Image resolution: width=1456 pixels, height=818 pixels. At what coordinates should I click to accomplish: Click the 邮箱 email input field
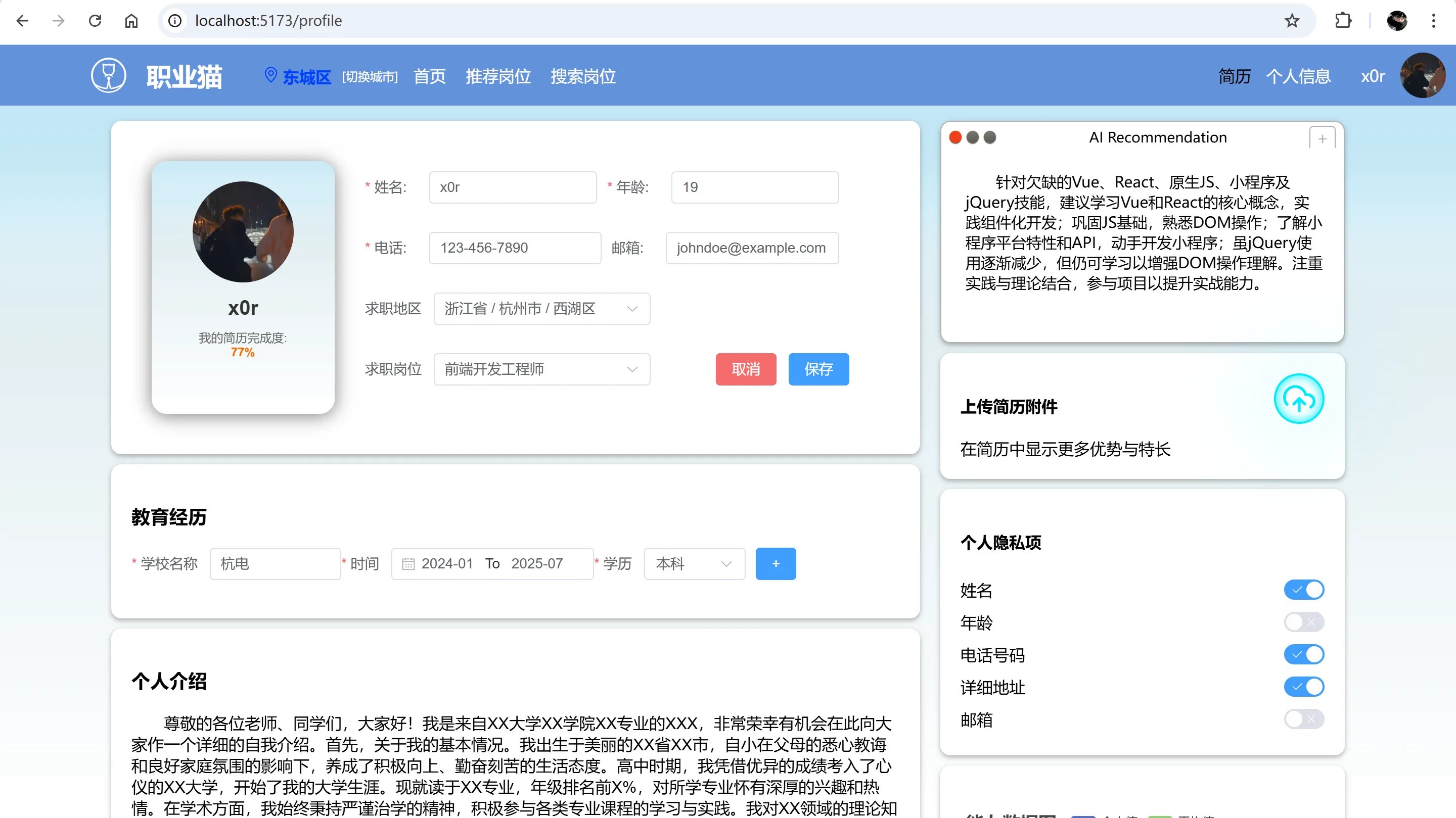coord(752,248)
